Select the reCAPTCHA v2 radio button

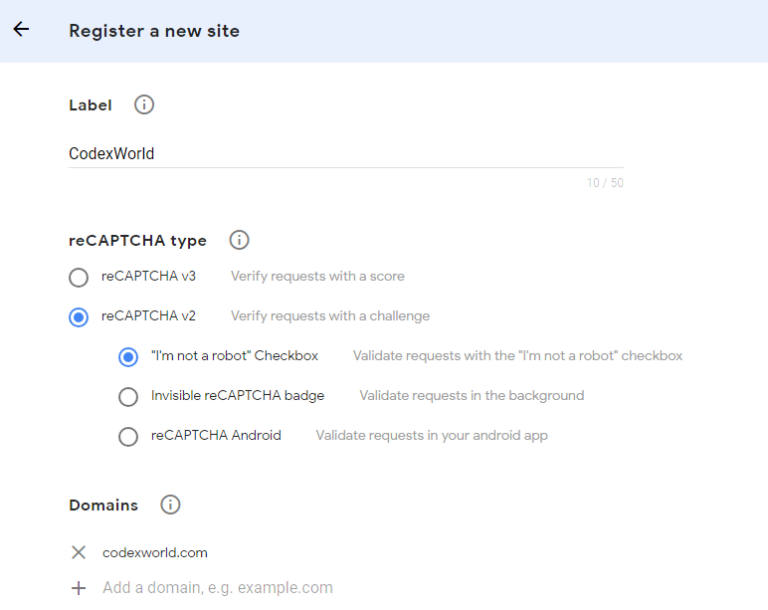(78, 317)
